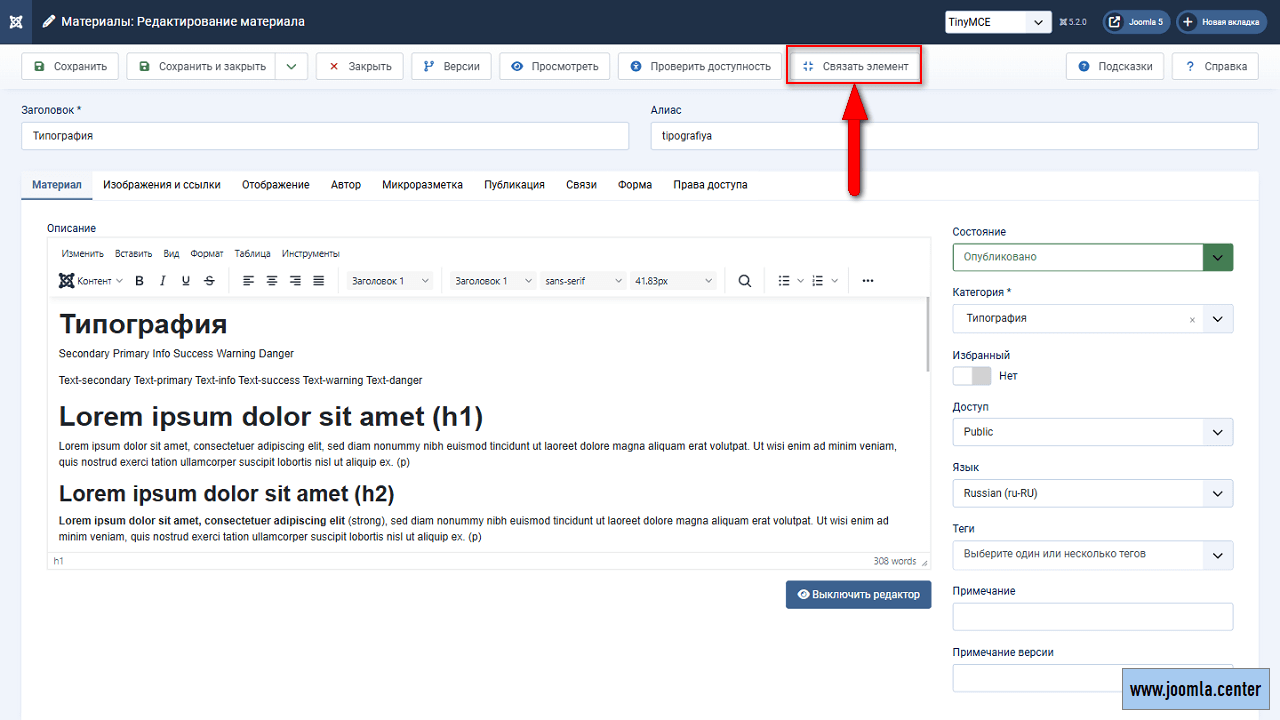
Task: Click into the Алиас input field
Action: click(954, 136)
